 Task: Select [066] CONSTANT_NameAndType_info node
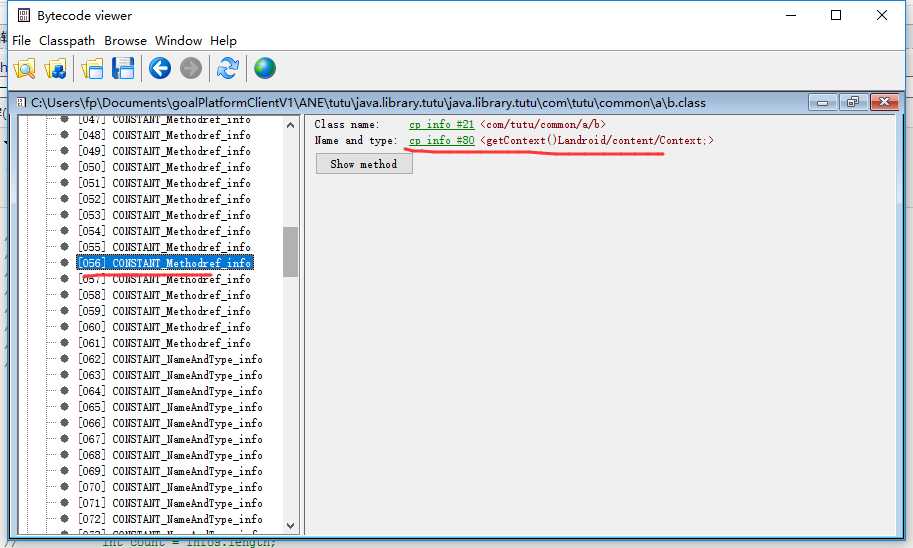click(x=170, y=423)
